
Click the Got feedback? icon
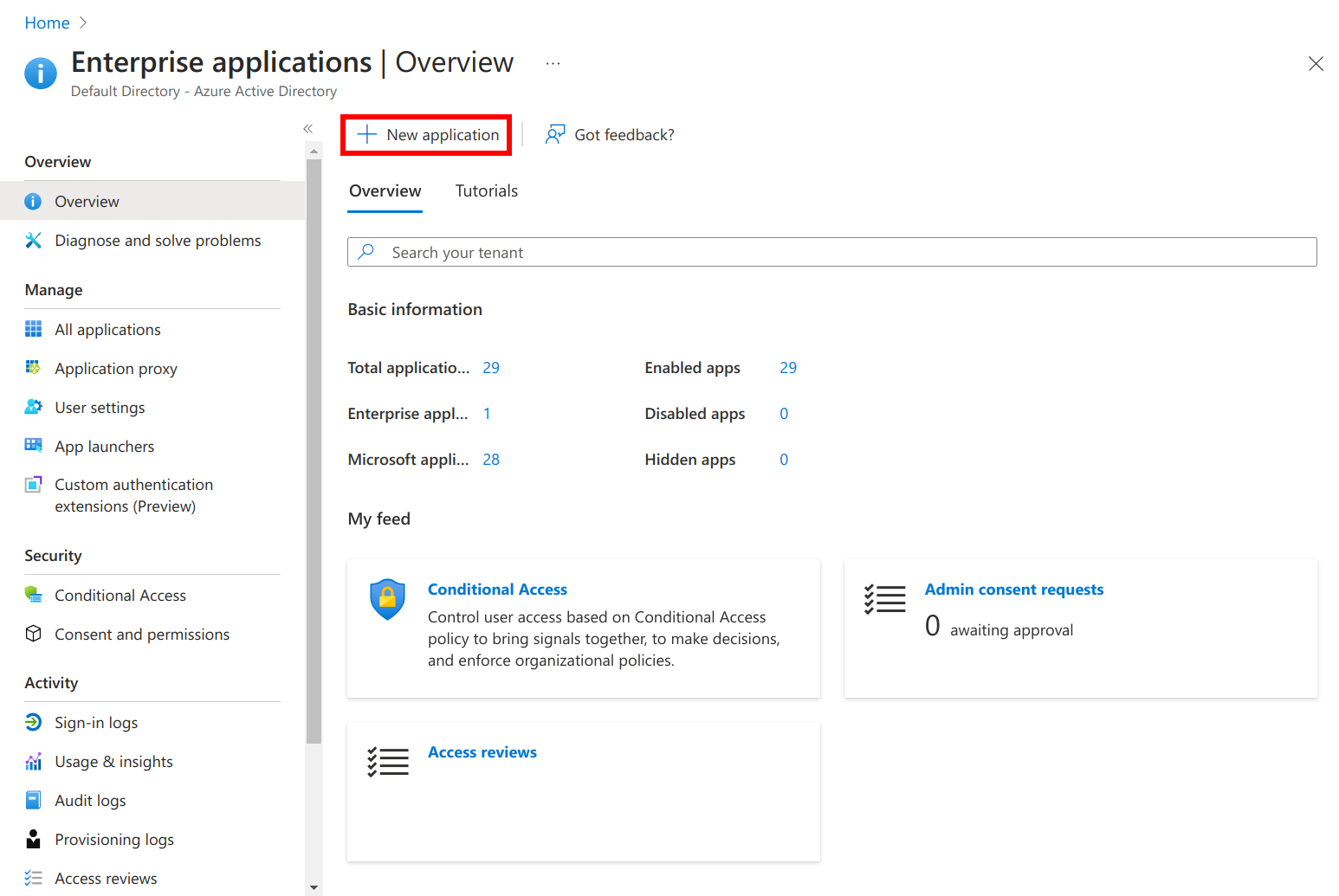[554, 134]
